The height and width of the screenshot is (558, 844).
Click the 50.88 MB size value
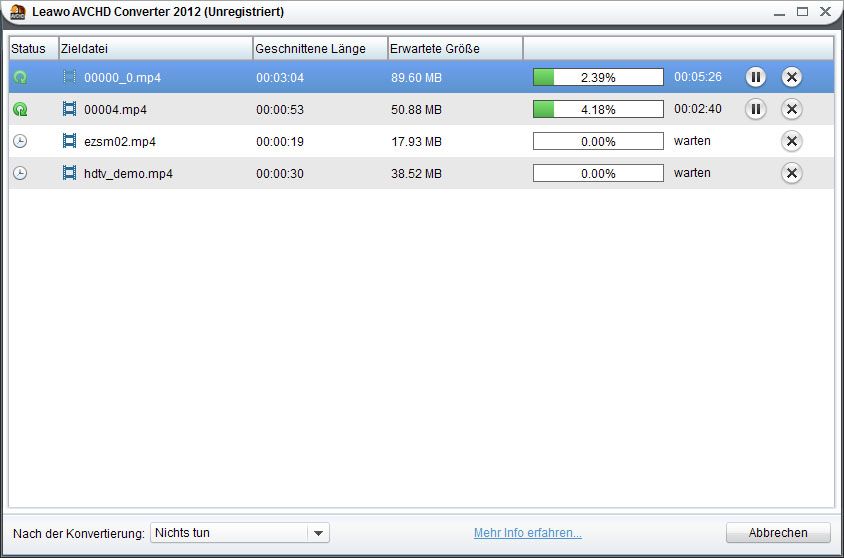[416, 110]
